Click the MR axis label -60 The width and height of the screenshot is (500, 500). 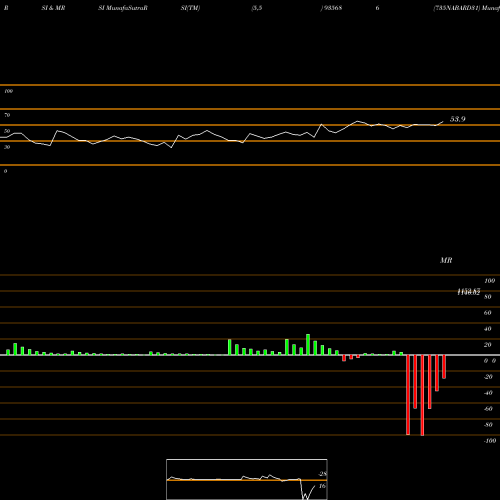tap(488, 409)
